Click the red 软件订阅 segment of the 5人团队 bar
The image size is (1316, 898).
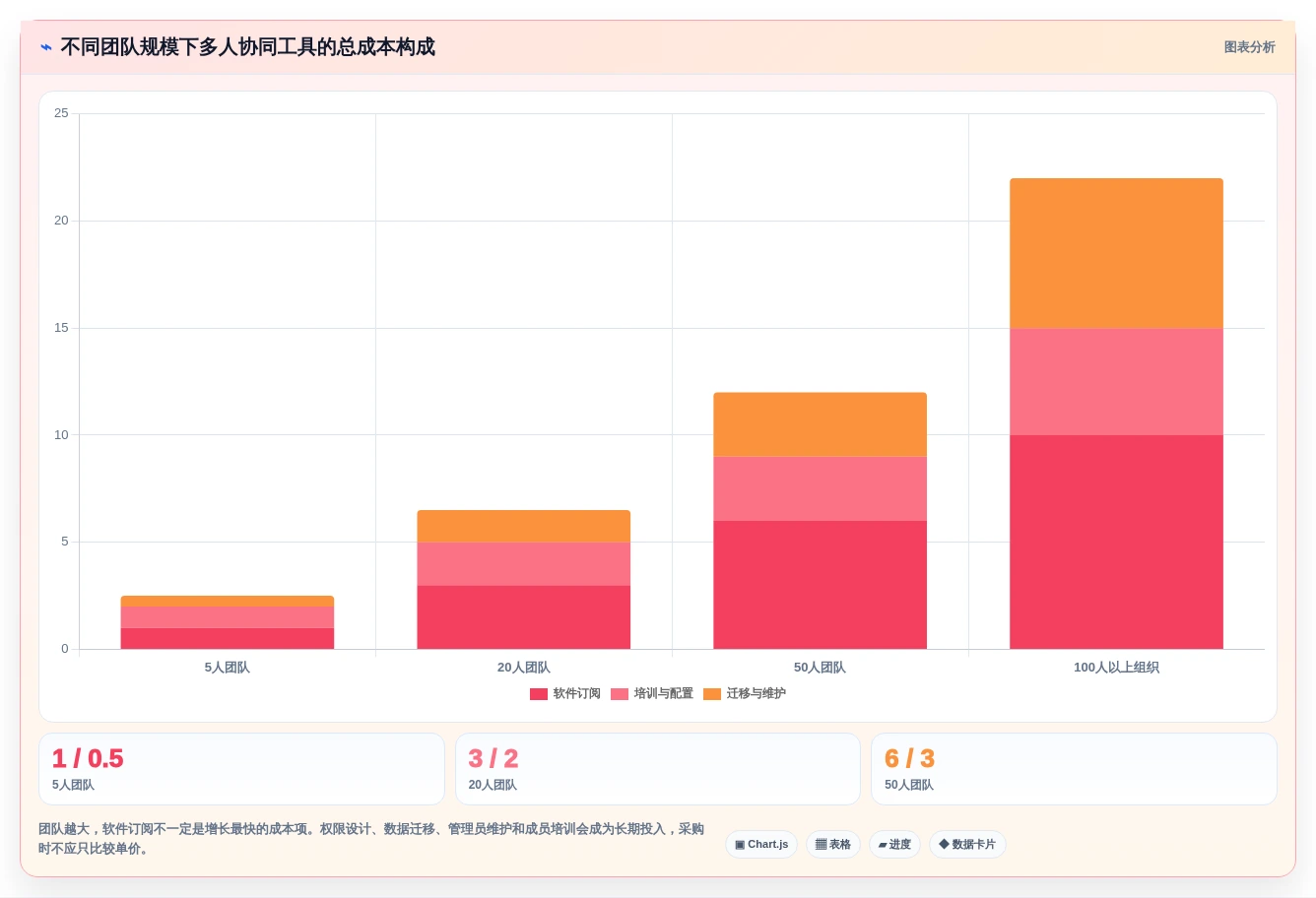(x=228, y=638)
